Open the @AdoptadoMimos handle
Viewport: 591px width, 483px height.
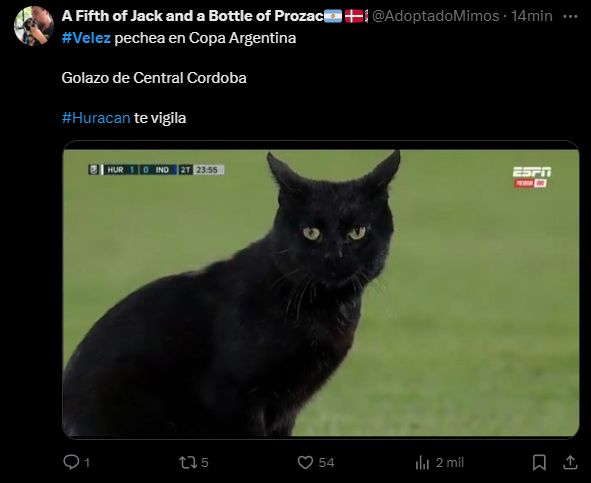coord(435,16)
